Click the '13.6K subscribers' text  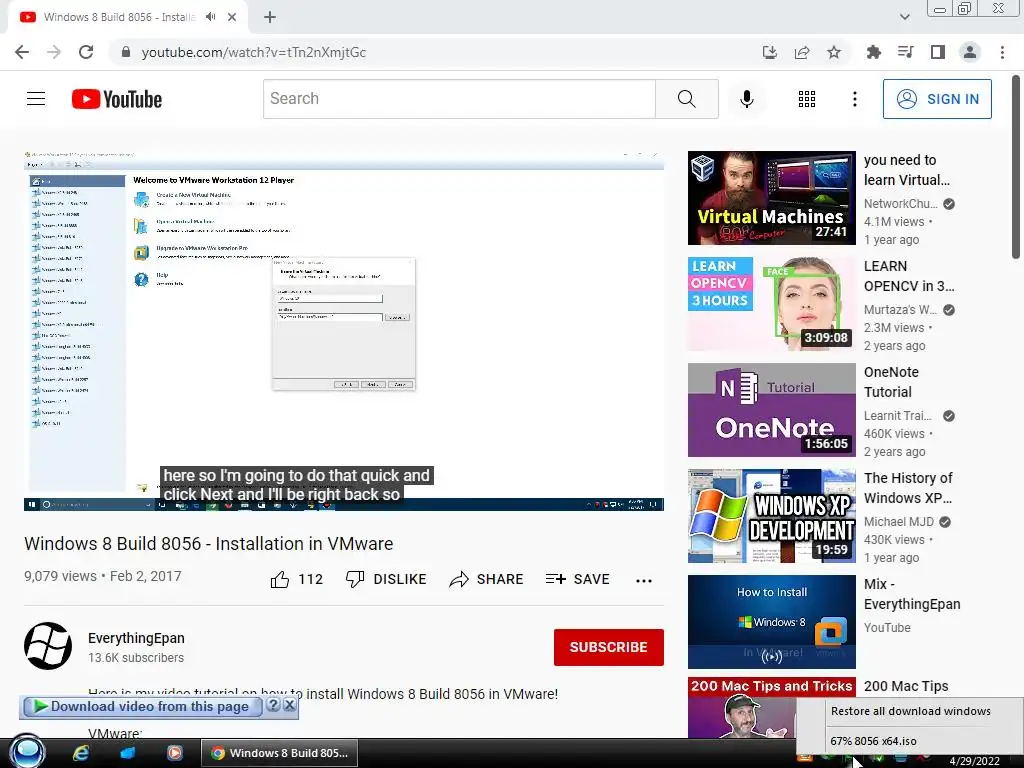pyautogui.click(x=136, y=658)
